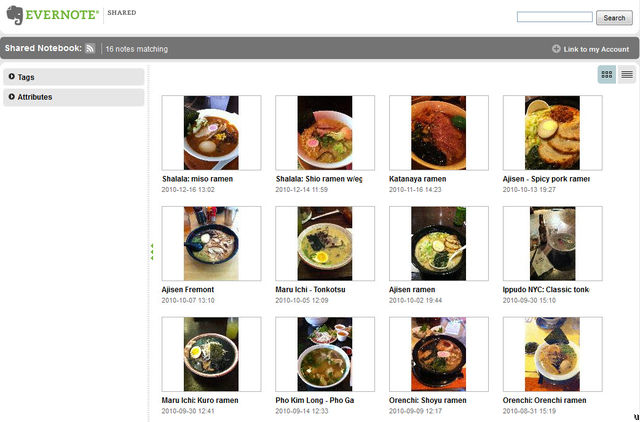This screenshot has width=640, height=422.
Task: Collapse the sidebar using the green arrows handle
Action: [152, 252]
